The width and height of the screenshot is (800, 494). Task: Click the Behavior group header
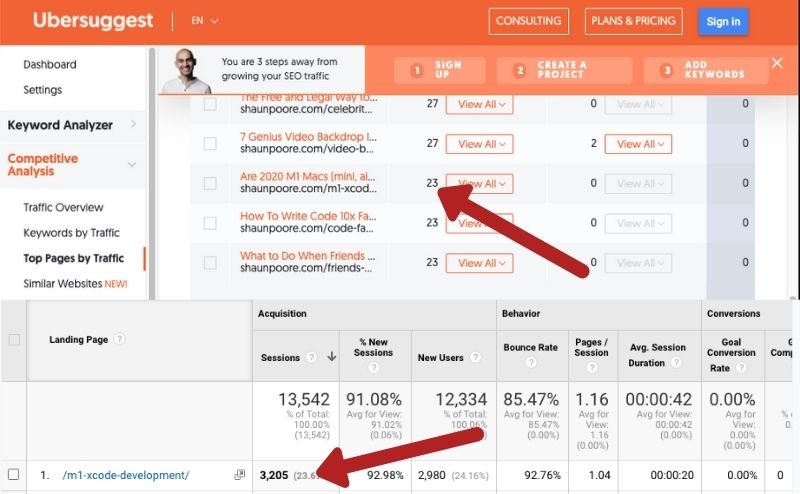521,313
